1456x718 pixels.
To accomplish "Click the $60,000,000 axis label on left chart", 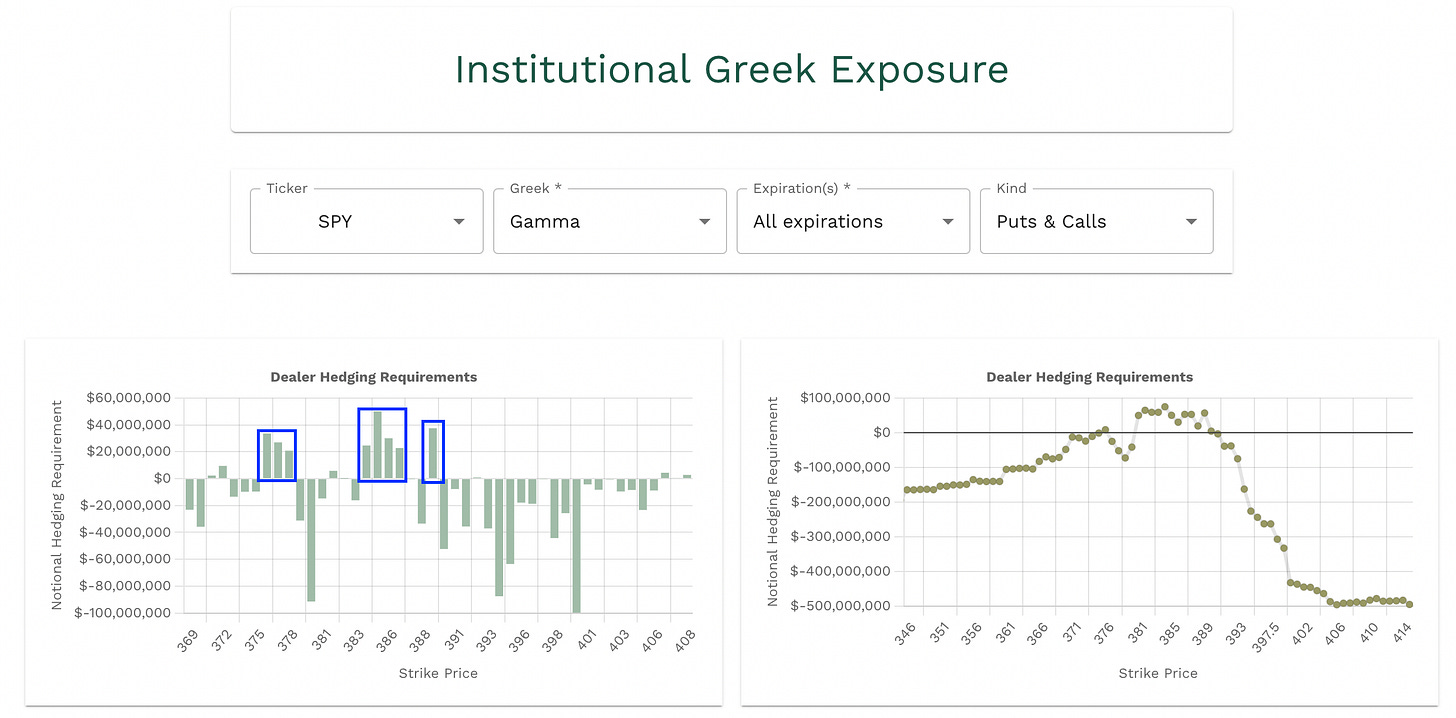I will point(129,398).
